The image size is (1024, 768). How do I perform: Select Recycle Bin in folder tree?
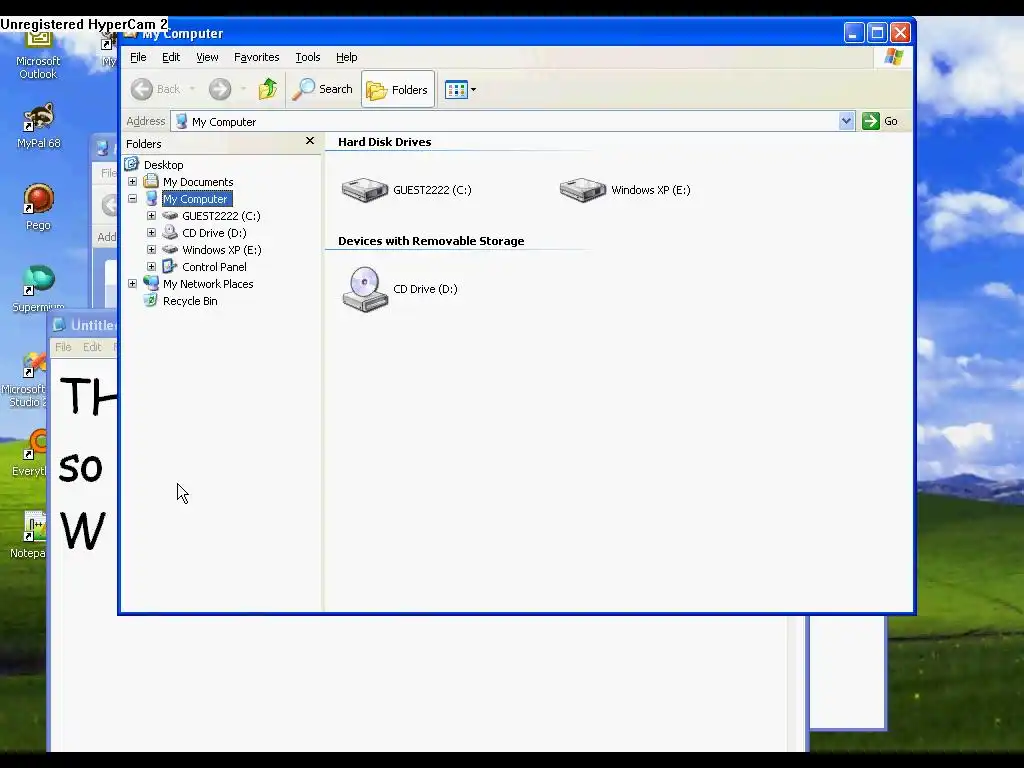(x=190, y=300)
